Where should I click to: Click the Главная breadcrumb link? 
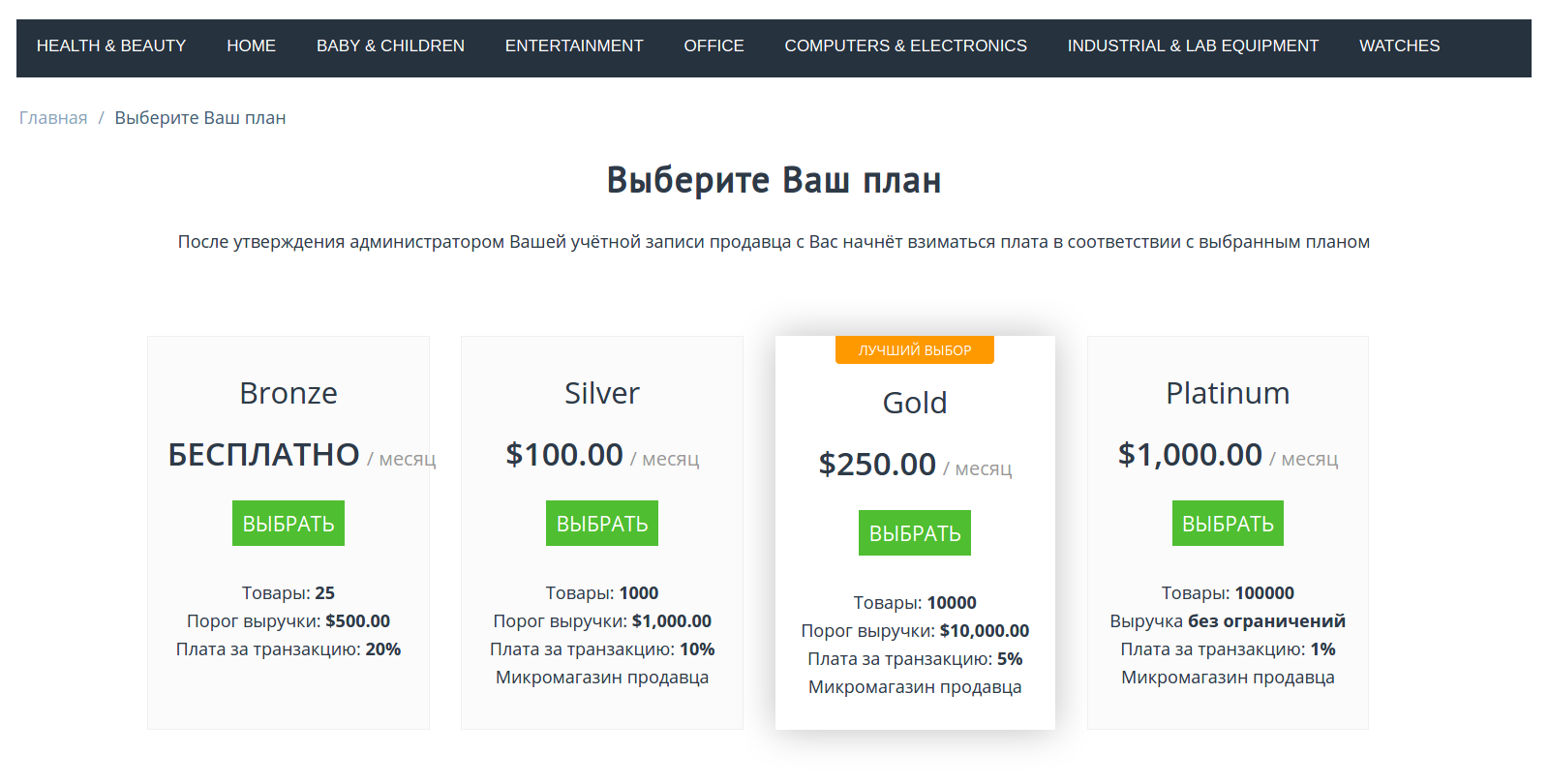coord(53,118)
